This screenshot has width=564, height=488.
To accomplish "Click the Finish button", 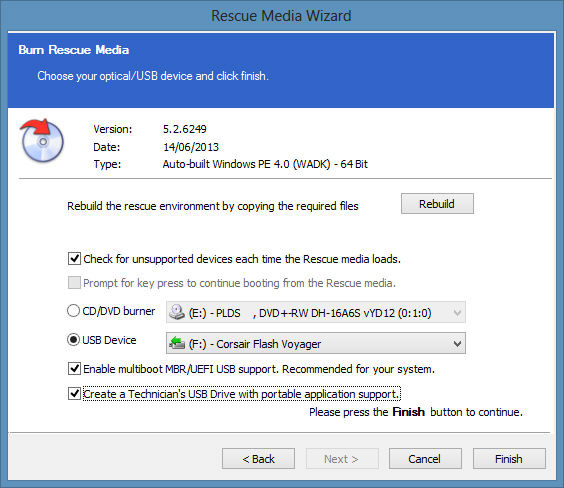I will [509, 459].
